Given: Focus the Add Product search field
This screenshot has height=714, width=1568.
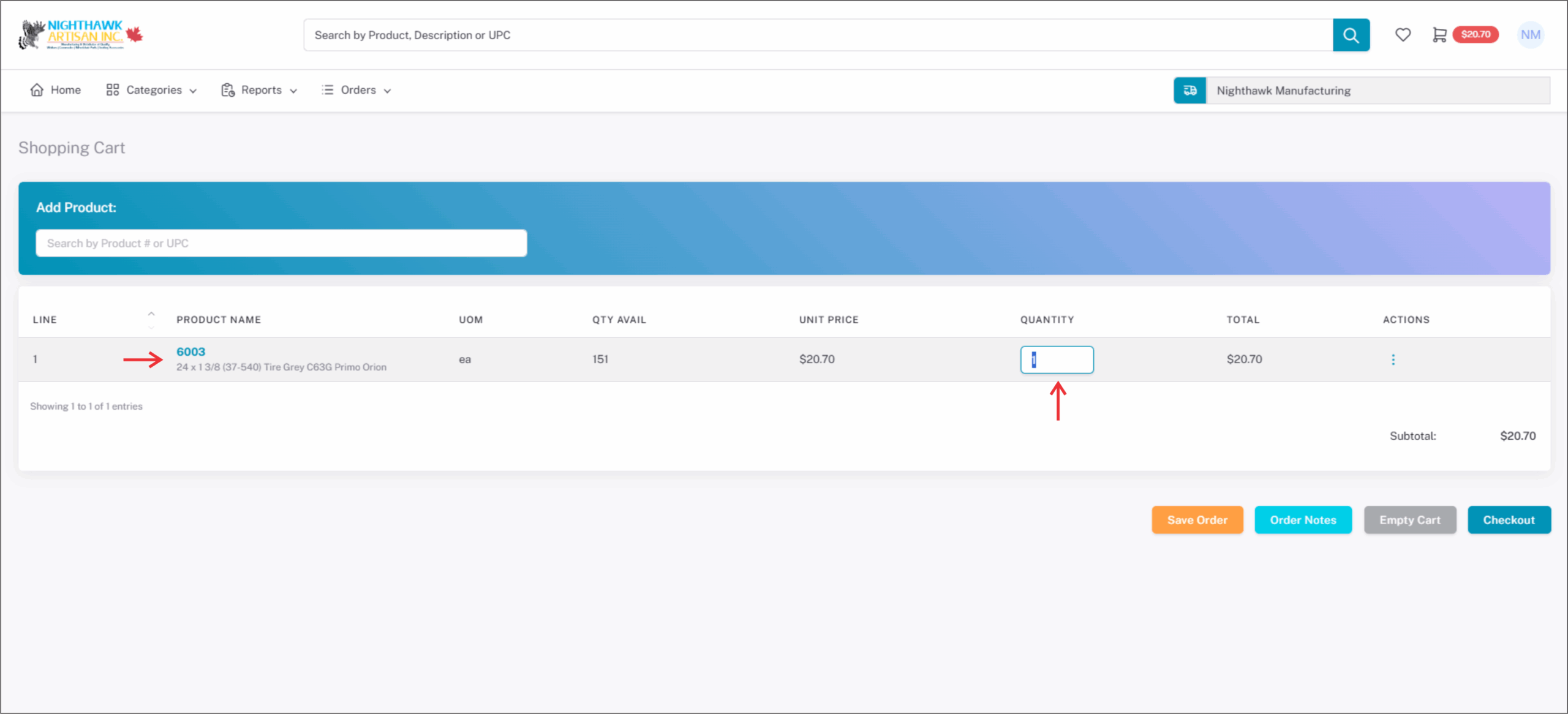Looking at the screenshot, I should click(281, 243).
